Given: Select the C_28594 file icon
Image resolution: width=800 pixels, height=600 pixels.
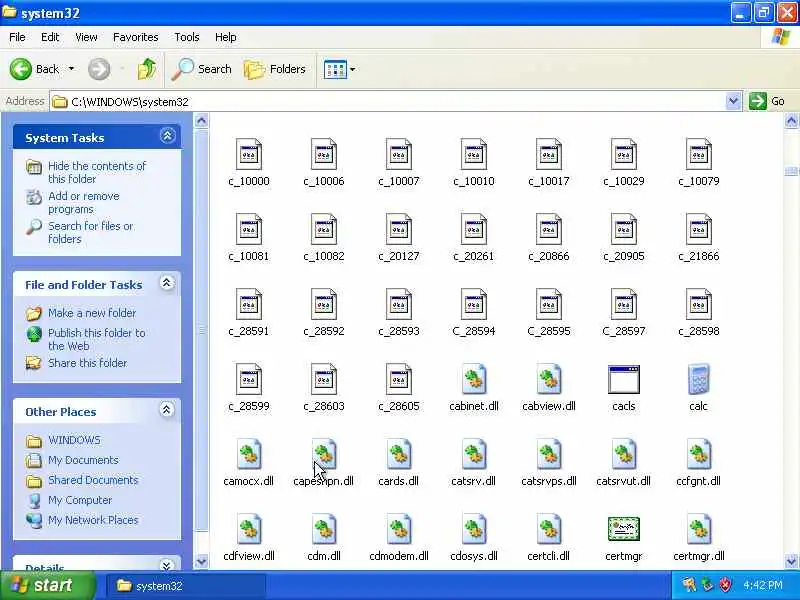Looking at the screenshot, I should click(473, 305).
